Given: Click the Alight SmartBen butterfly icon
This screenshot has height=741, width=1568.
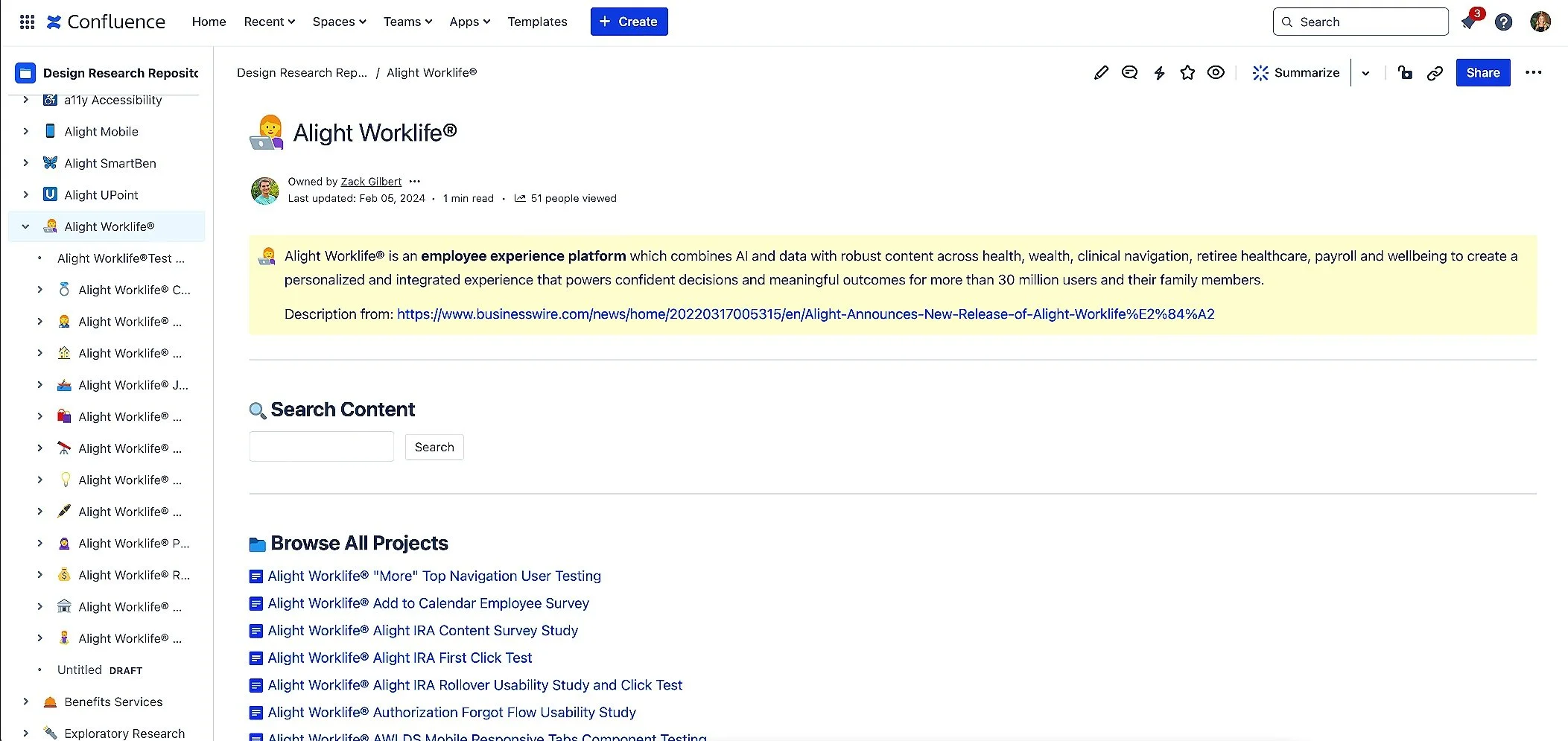Looking at the screenshot, I should [x=50, y=163].
